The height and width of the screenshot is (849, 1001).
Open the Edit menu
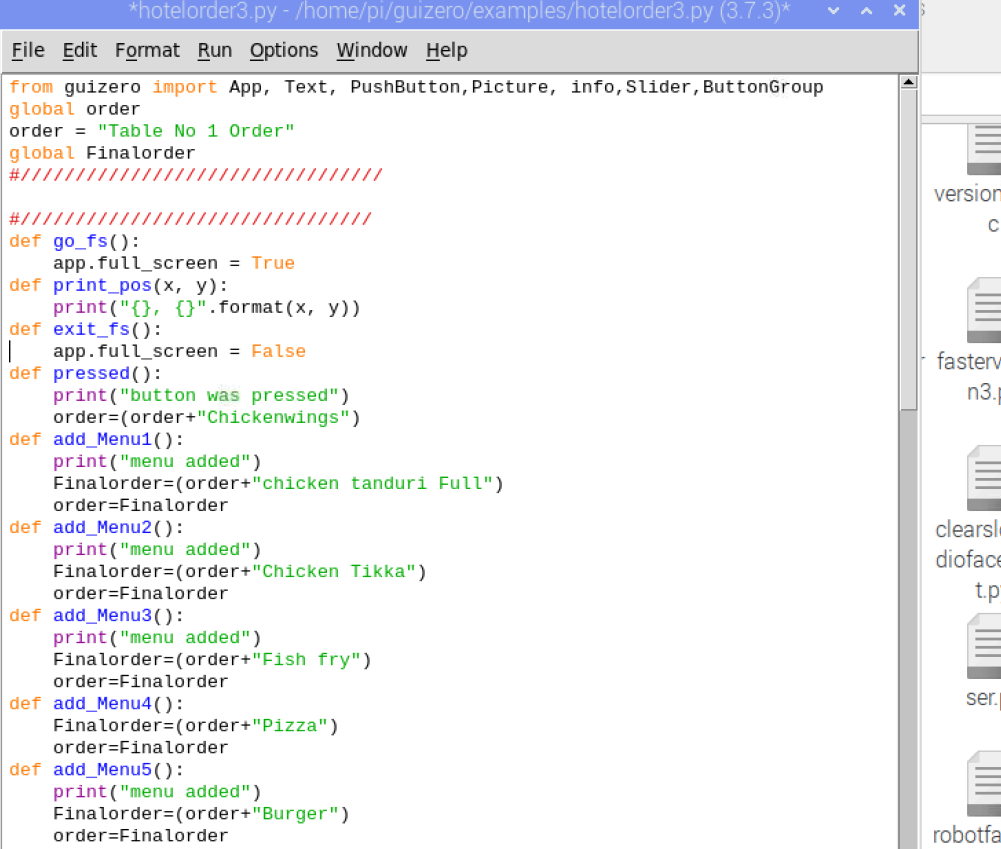point(79,50)
